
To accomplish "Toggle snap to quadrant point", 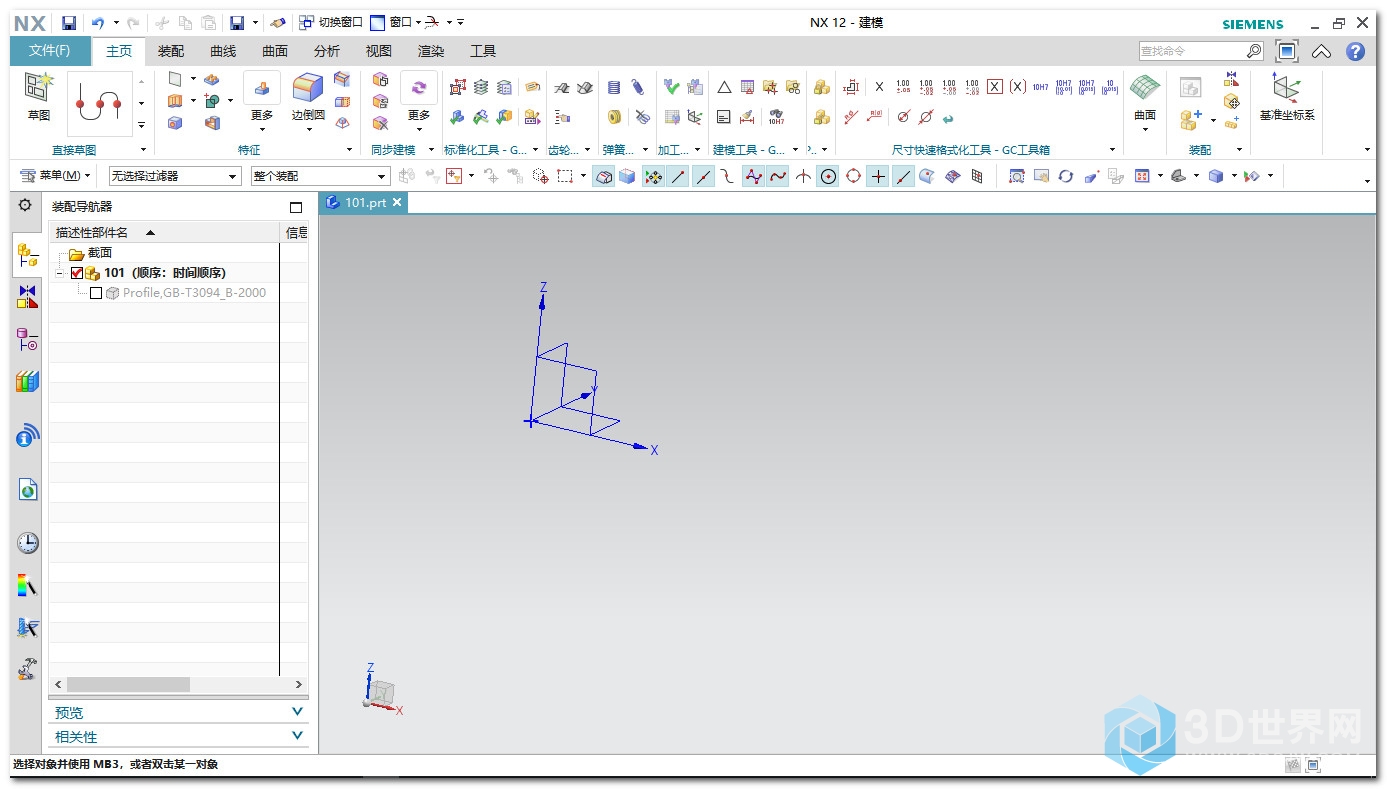I will [853, 176].
